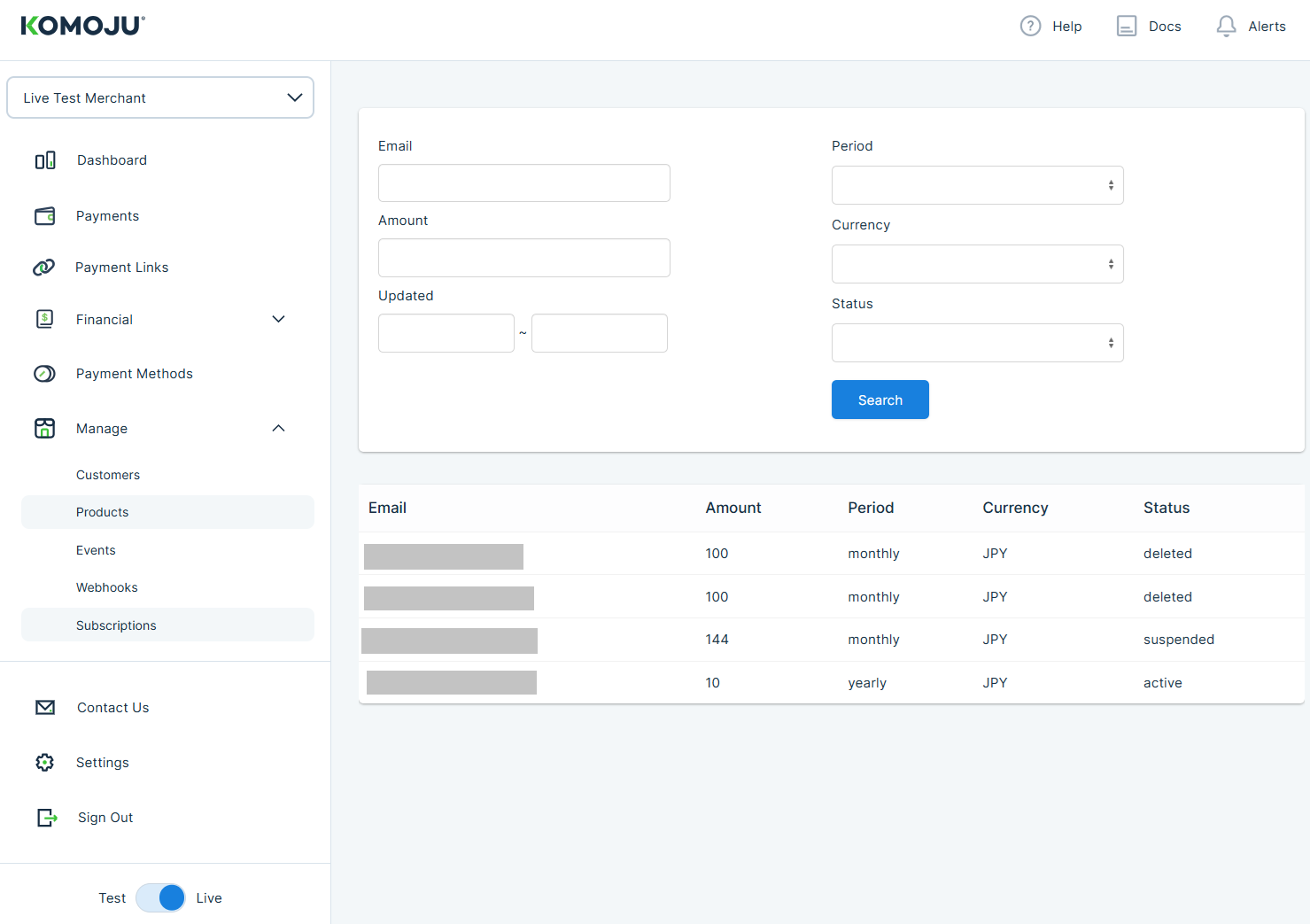Click the Alerts bell icon
This screenshot has width=1310, height=924.
pos(1226,26)
